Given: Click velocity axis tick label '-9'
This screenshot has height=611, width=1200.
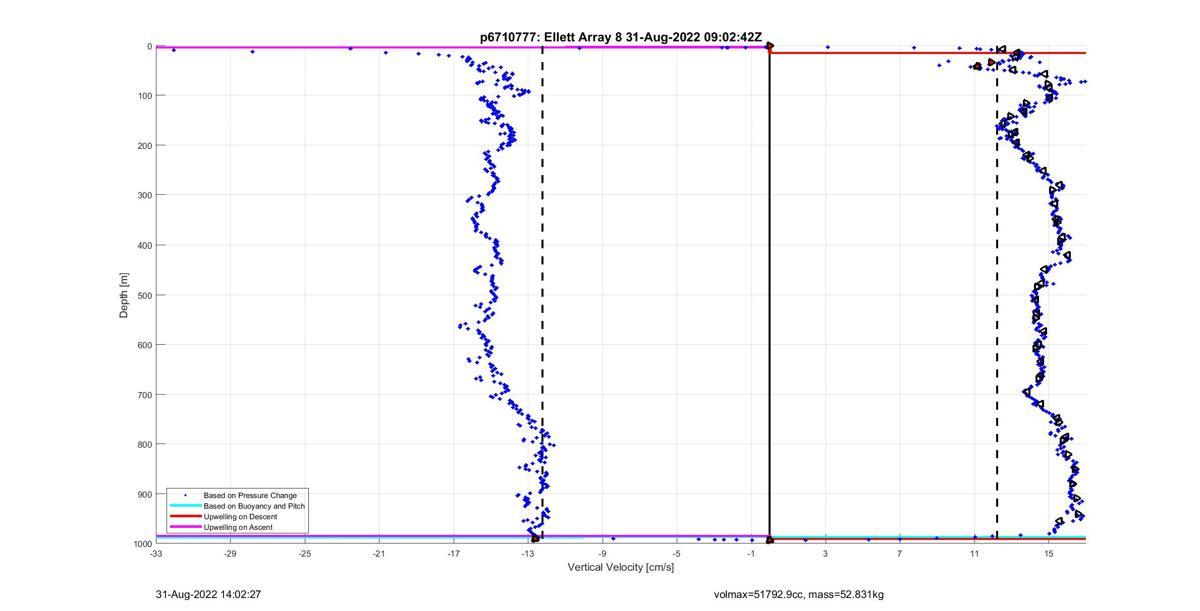Looking at the screenshot, I should pyautogui.click(x=602, y=553).
